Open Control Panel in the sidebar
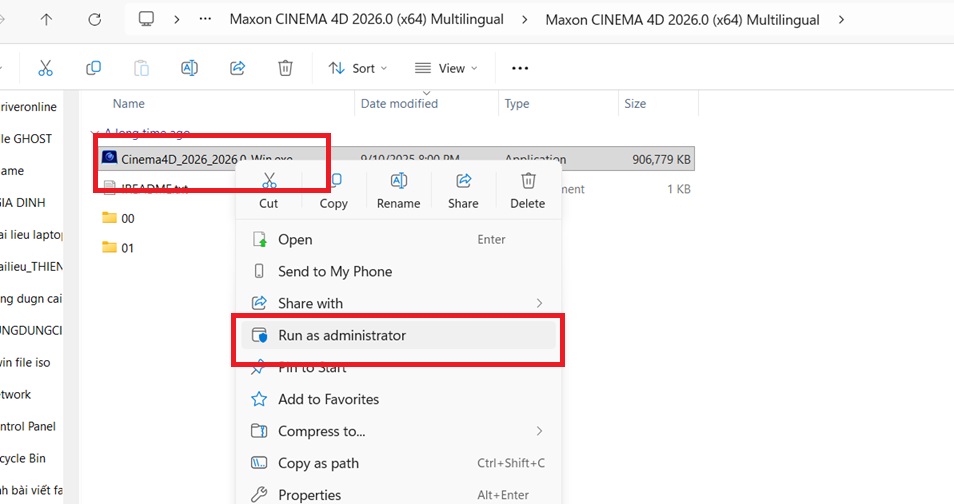954x504 pixels. (28, 426)
